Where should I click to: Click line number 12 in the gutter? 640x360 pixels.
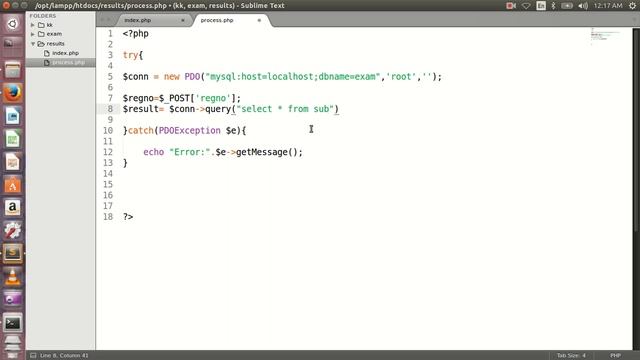click(x=108, y=152)
